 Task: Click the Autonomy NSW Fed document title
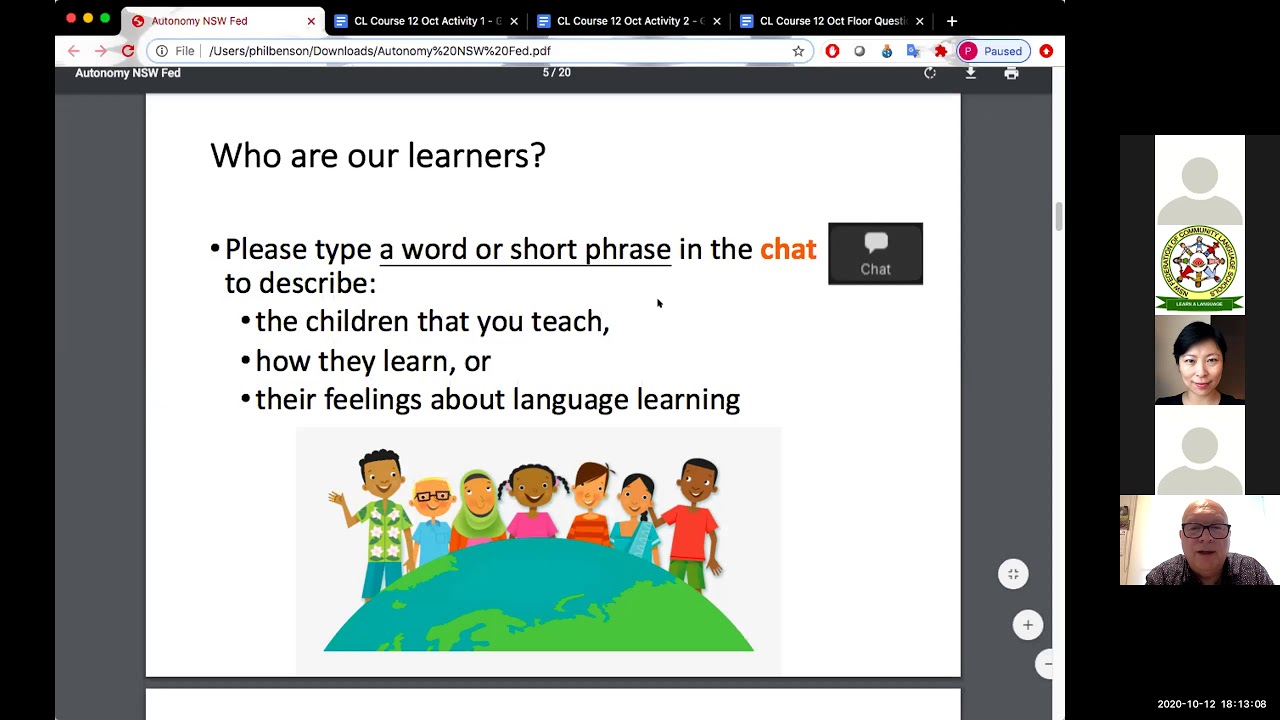point(128,73)
